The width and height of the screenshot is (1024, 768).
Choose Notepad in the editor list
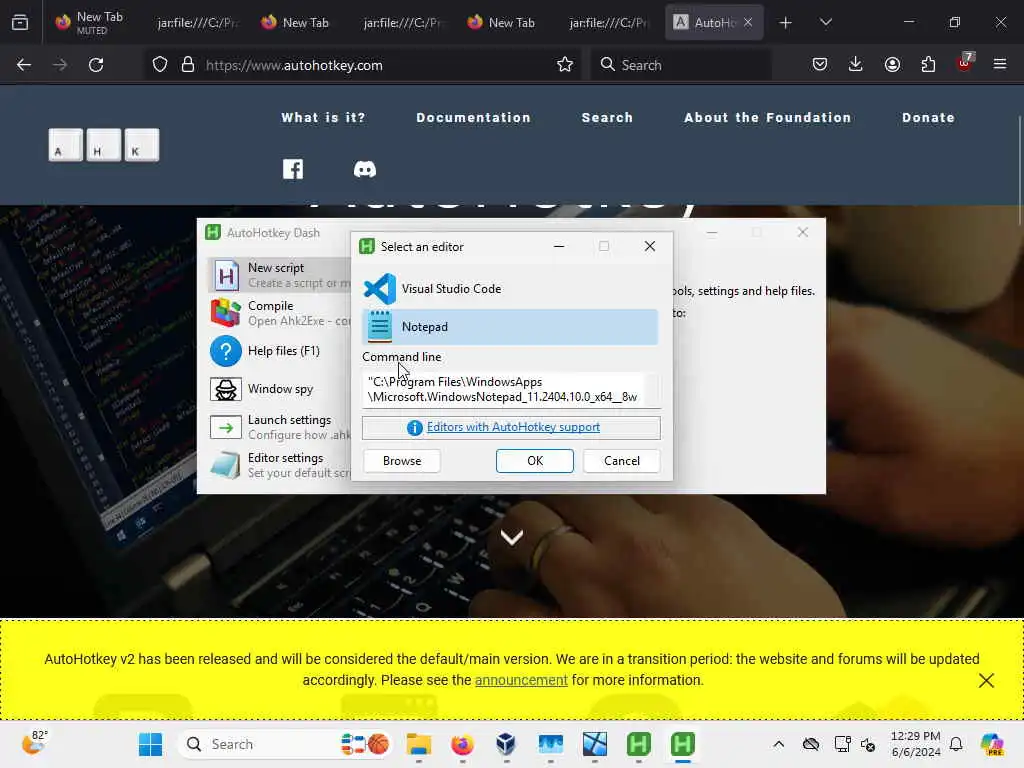(x=510, y=327)
